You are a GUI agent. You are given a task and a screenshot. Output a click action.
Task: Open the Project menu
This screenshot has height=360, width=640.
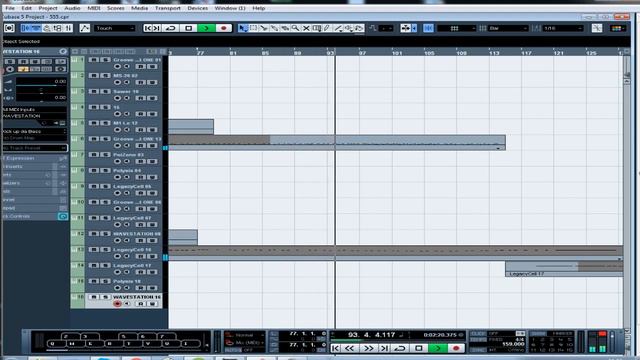click(x=48, y=8)
